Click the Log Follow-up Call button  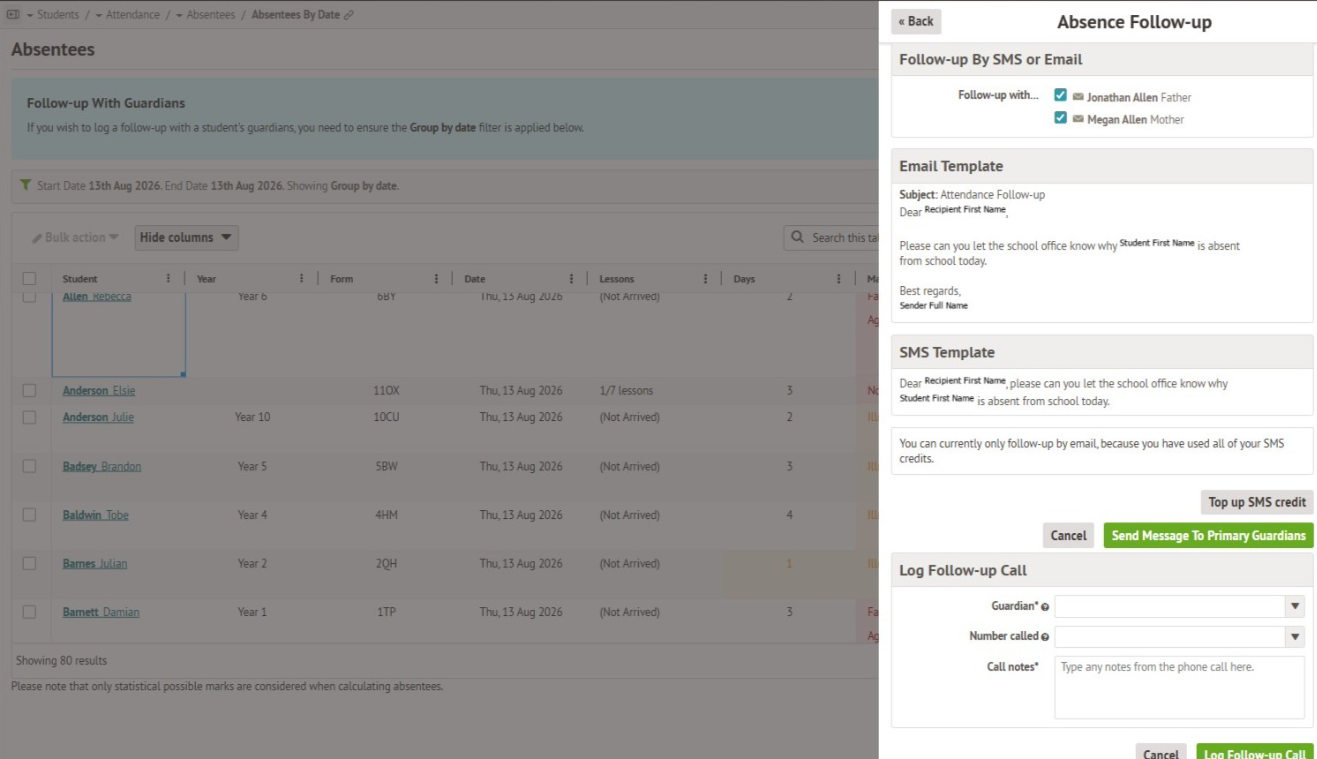click(1255, 753)
